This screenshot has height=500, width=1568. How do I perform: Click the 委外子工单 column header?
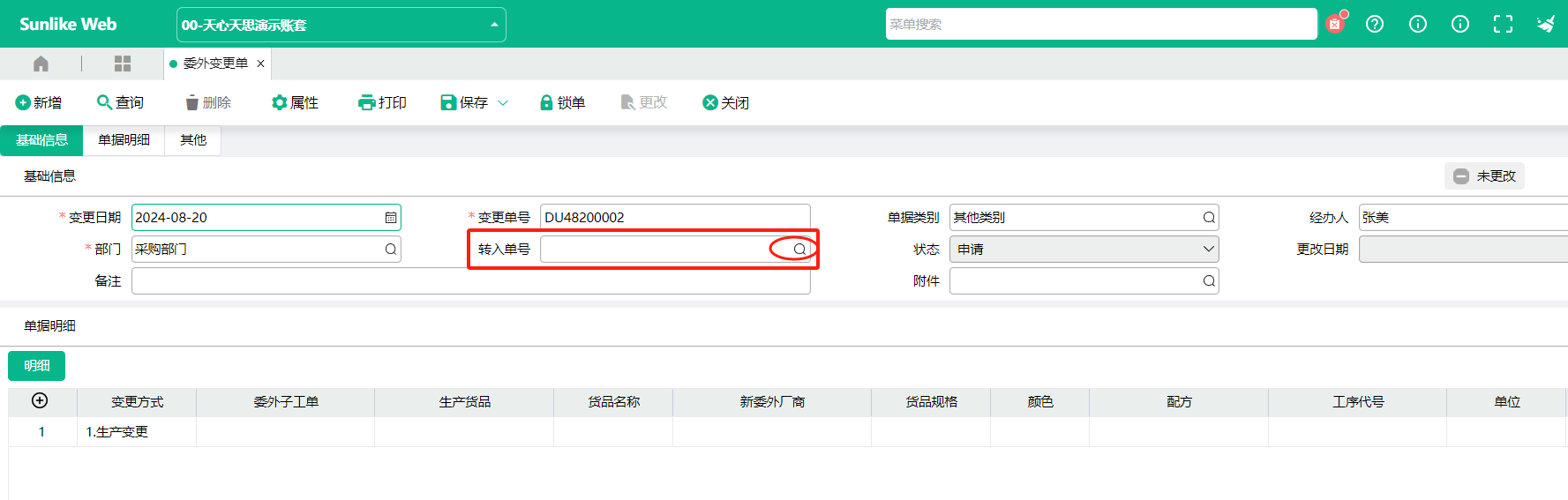(x=286, y=402)
